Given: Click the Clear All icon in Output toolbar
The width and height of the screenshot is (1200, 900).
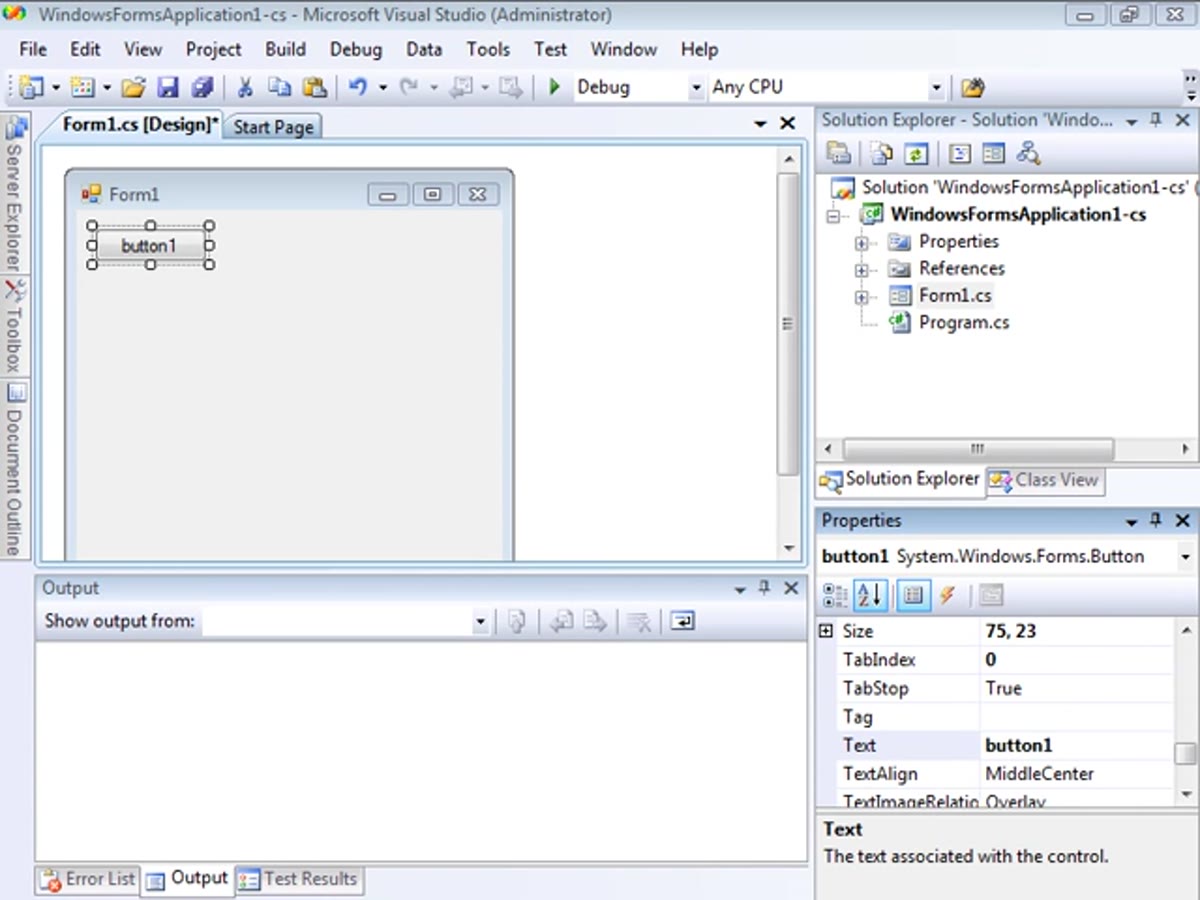Looking at the screenshot, I should [640, 621].
